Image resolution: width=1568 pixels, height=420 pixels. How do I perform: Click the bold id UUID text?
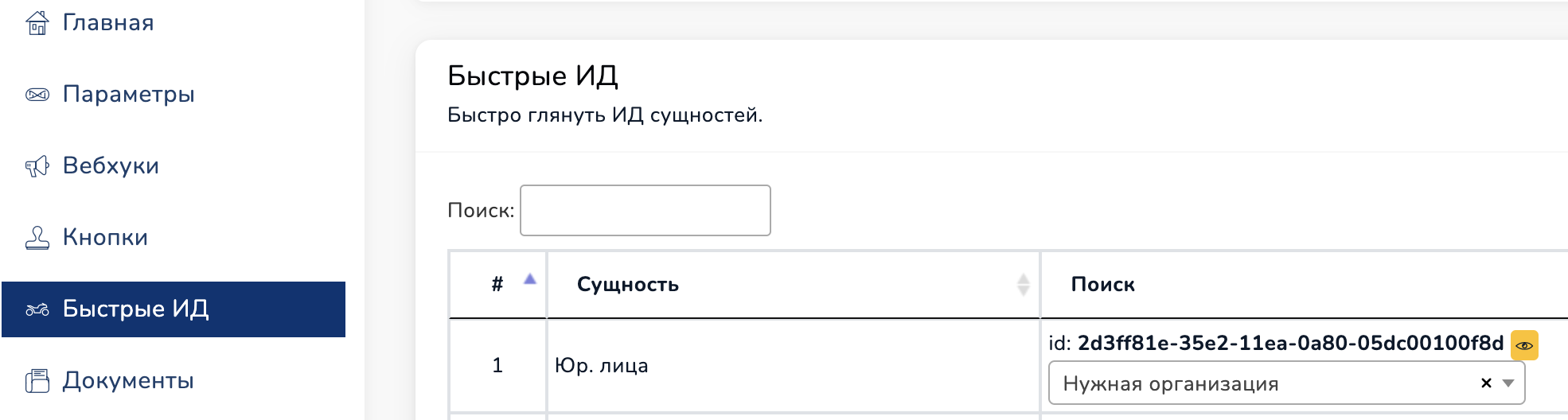[1290, 343]
